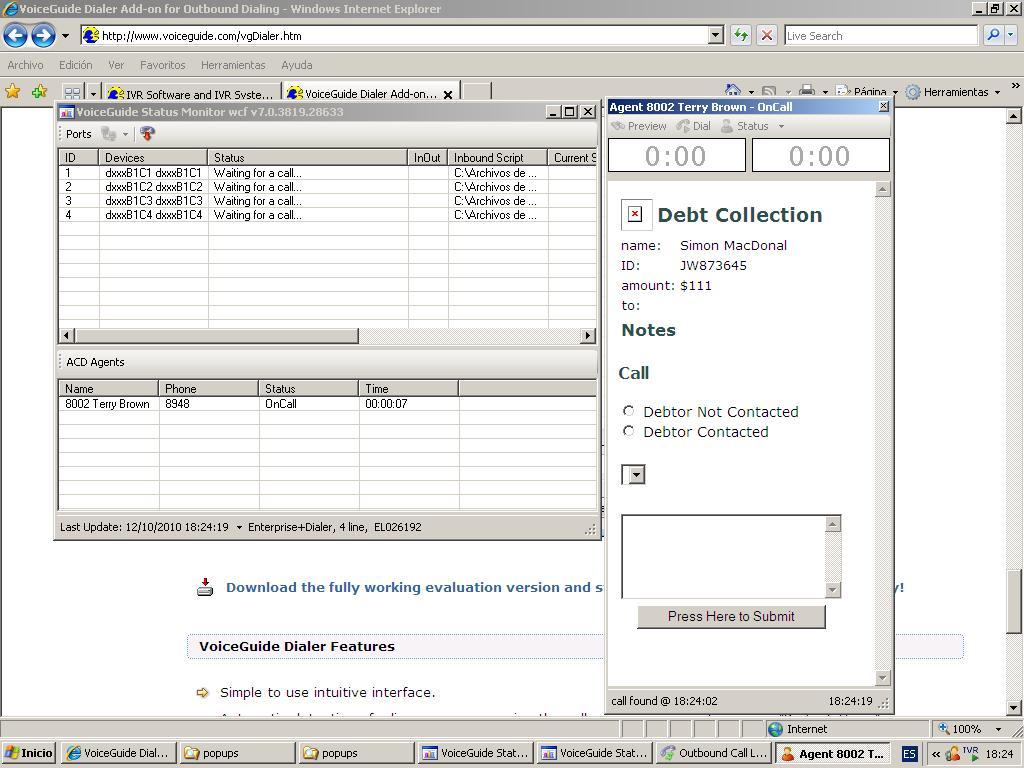Open the recent pages dropdown beside Forward
The image size is (1024, 768).
(65, 36)
